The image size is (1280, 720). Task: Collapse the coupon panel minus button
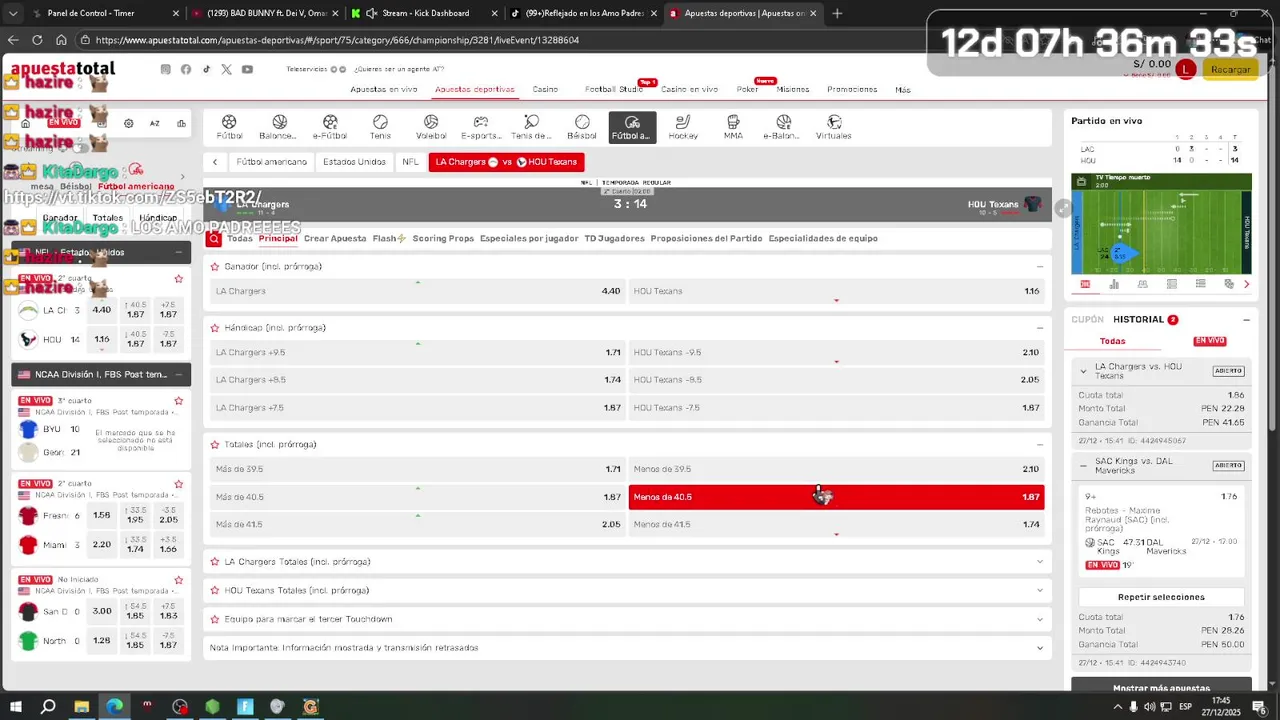tap(1246, 320)
